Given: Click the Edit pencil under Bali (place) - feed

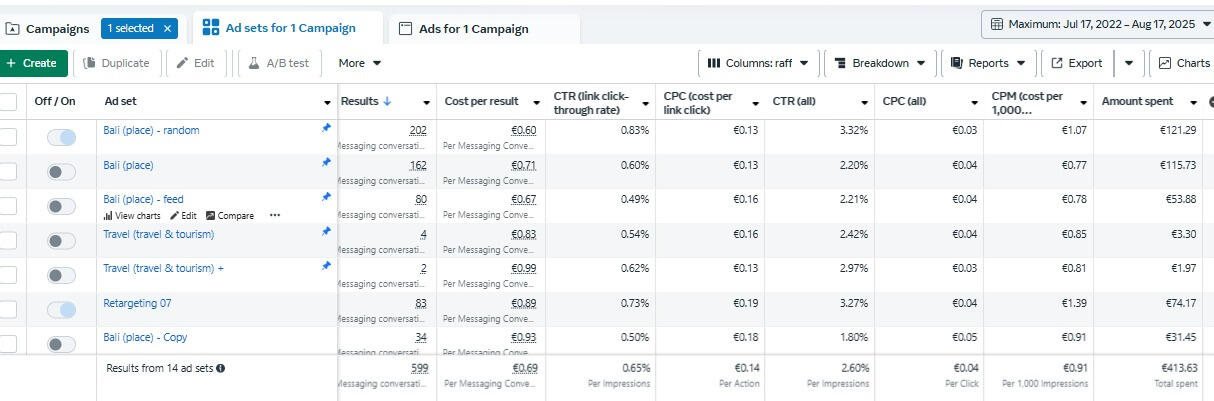Looking at the screenshot, I should point(175,216).
